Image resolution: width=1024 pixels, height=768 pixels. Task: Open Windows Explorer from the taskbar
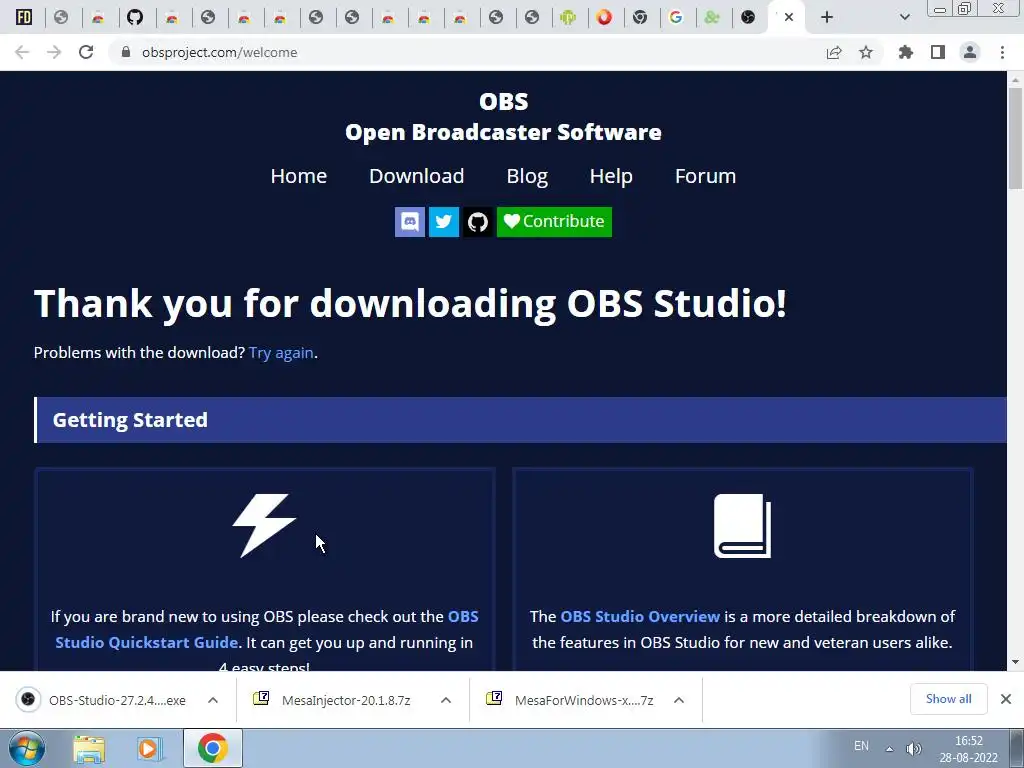(x=89, y=749)
